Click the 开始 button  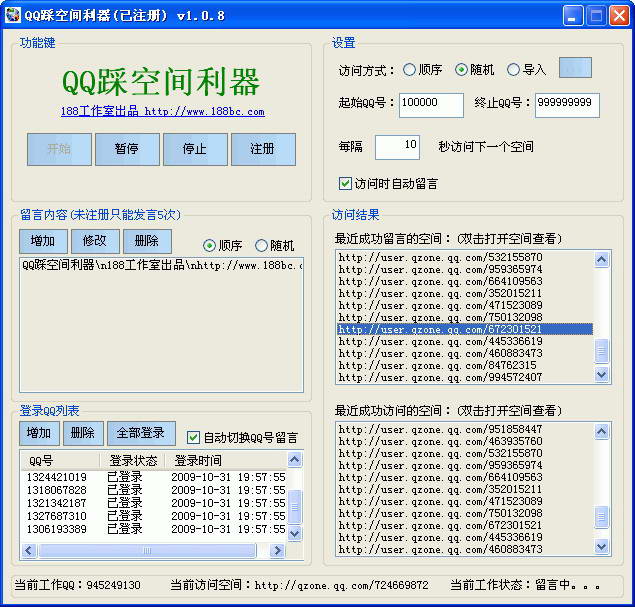59,149
